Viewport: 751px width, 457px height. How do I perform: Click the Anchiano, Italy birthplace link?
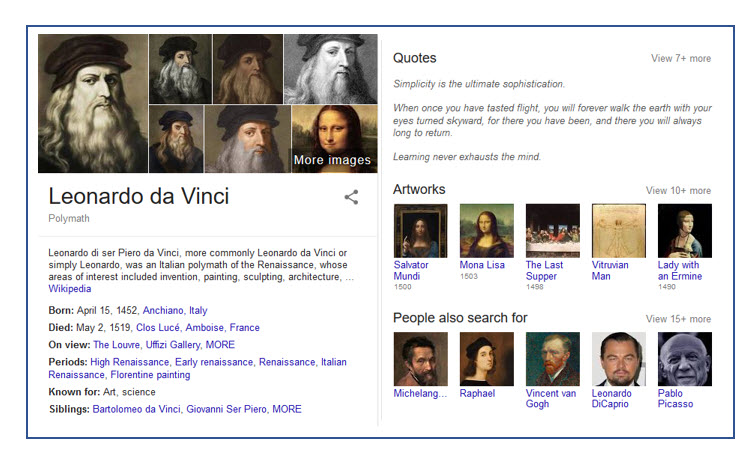(x=175, y=311)
